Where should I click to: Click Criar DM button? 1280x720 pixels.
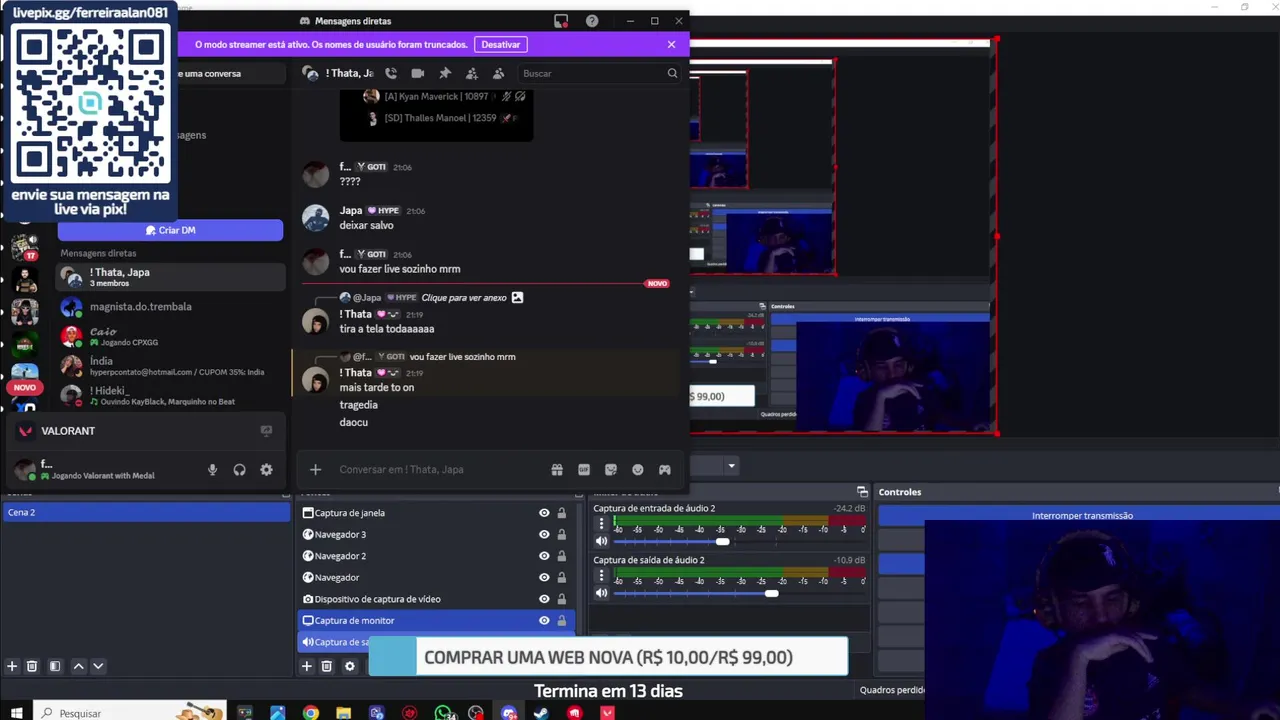point(170,231)
